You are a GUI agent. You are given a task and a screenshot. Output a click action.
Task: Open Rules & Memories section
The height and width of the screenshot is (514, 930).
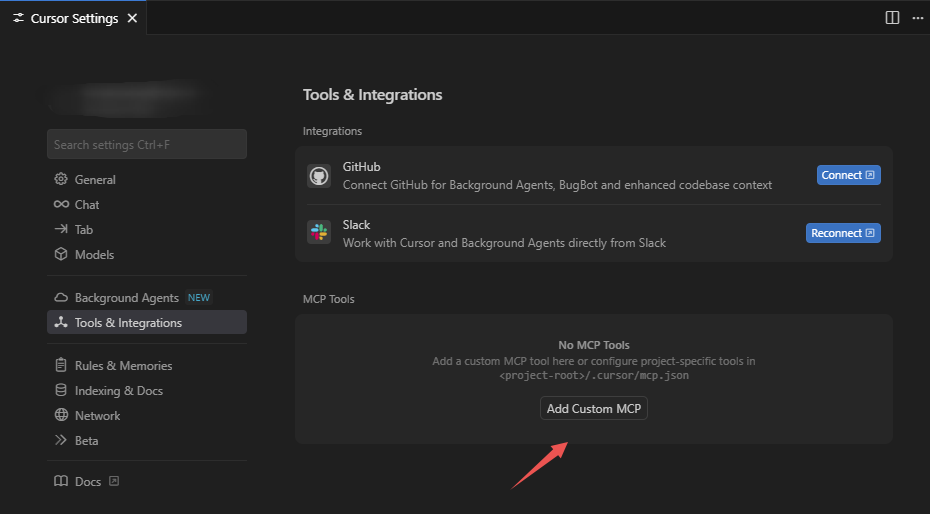(146, 365)
